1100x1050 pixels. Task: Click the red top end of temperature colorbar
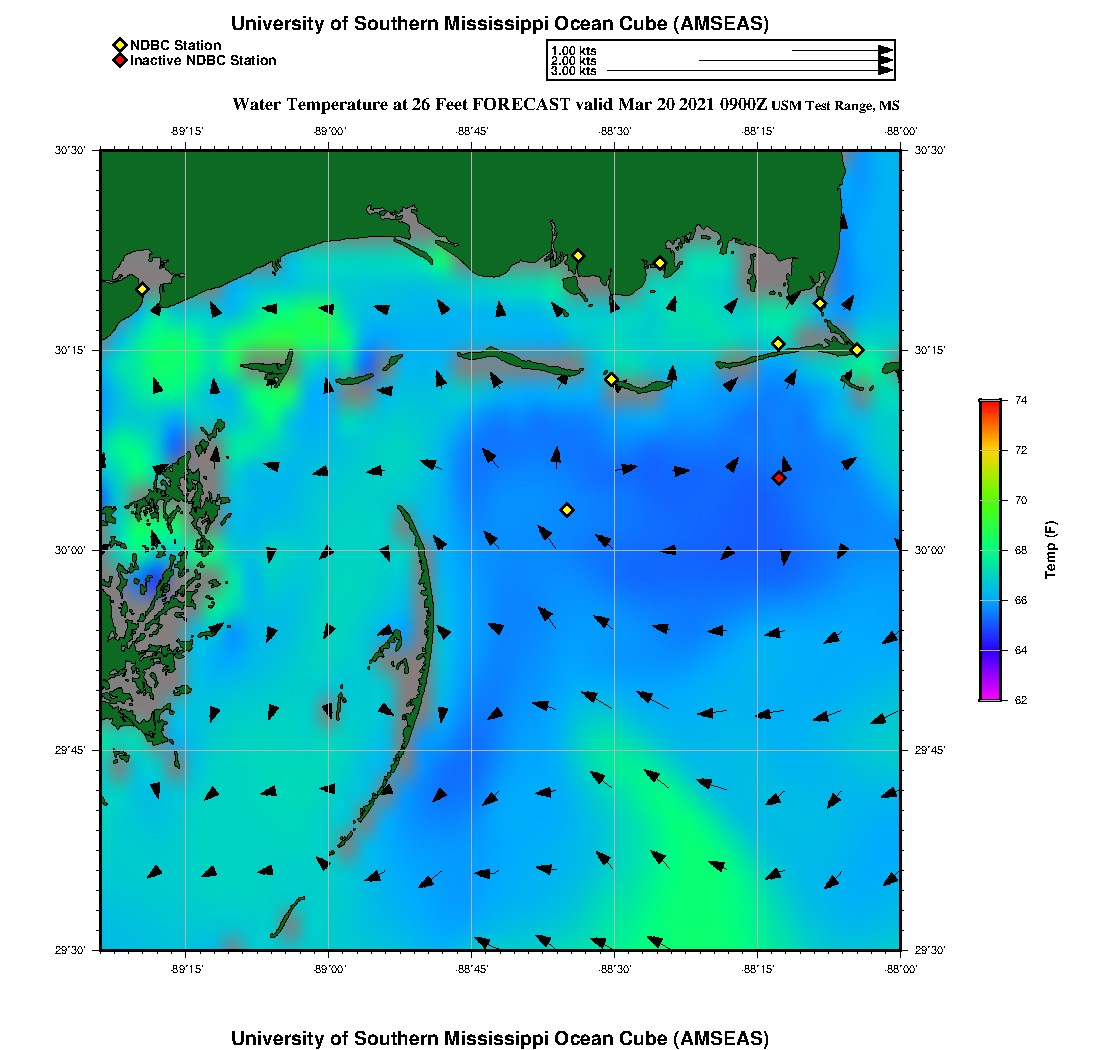coord(989,403)
